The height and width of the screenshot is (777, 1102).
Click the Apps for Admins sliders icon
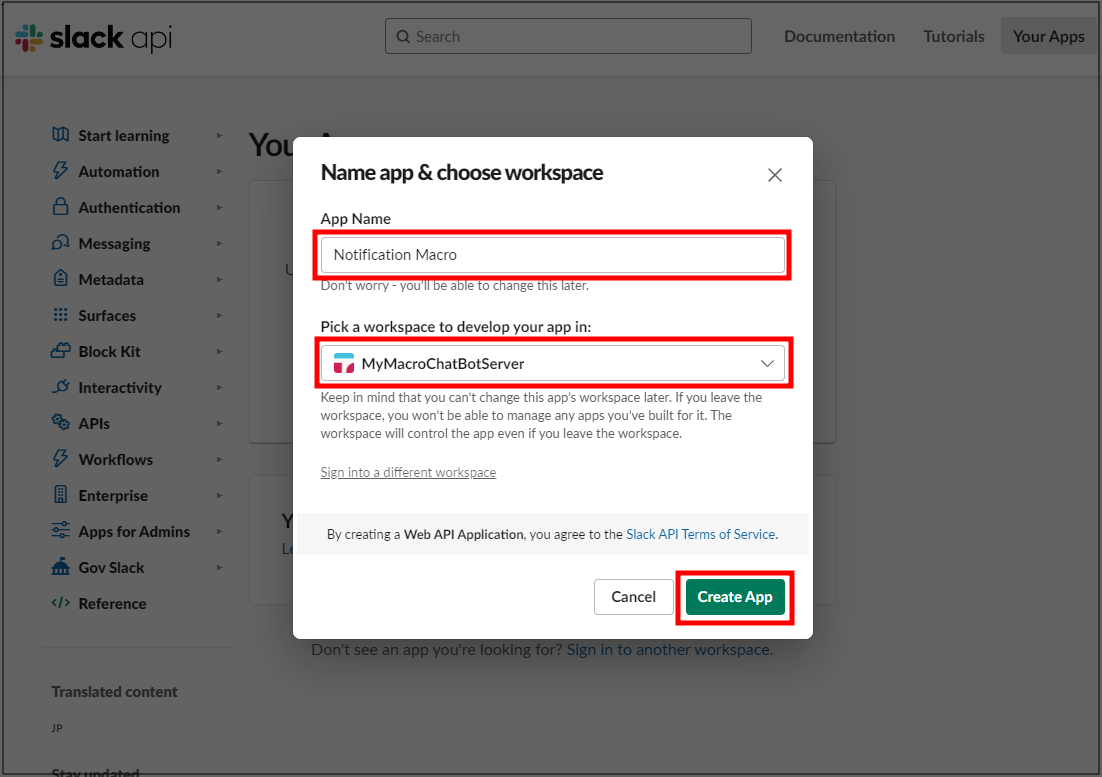[60, 530]
